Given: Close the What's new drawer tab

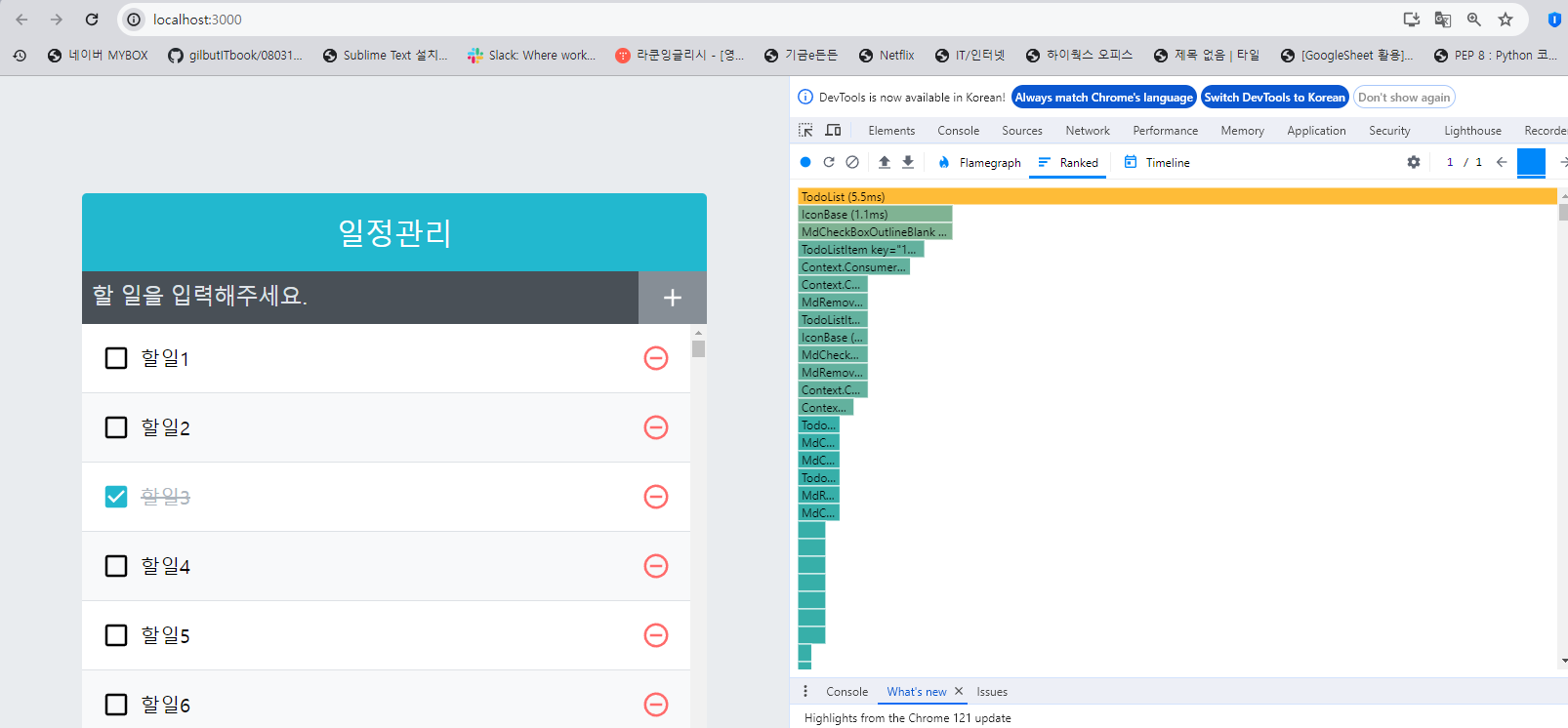Looking at the screenshot, I should tap(959, 691).
